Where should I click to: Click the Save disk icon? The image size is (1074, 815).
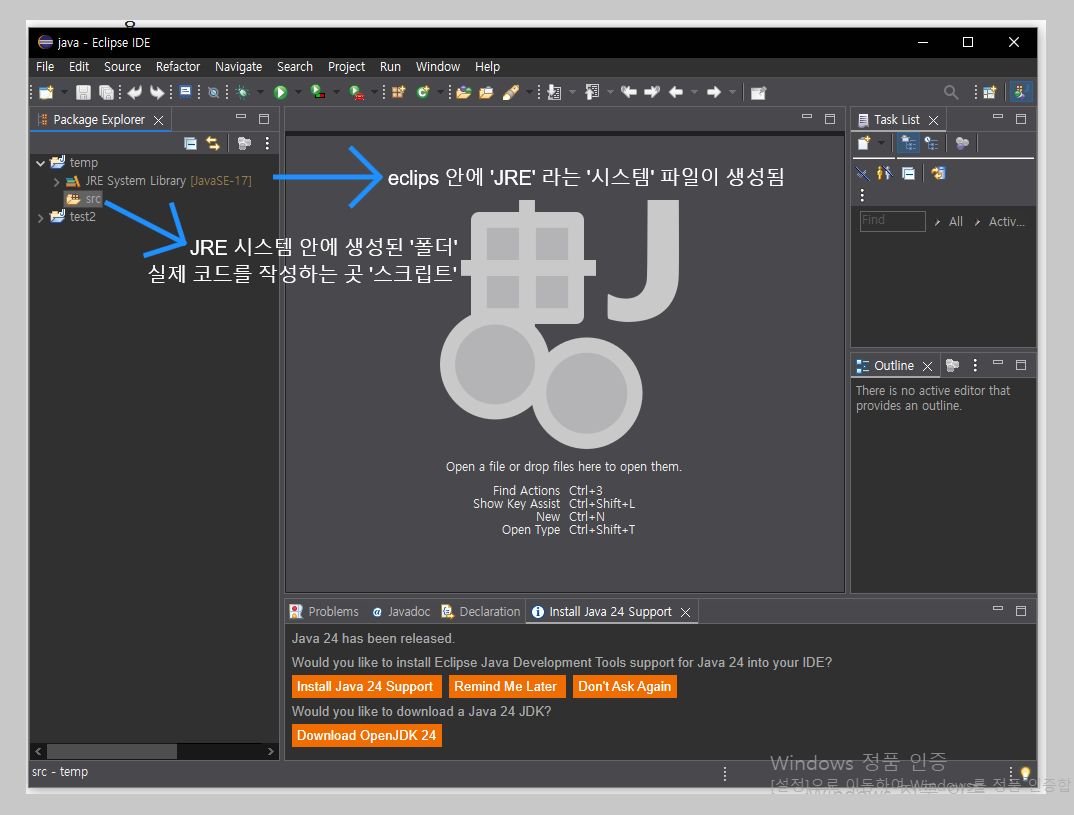[83, 92]
